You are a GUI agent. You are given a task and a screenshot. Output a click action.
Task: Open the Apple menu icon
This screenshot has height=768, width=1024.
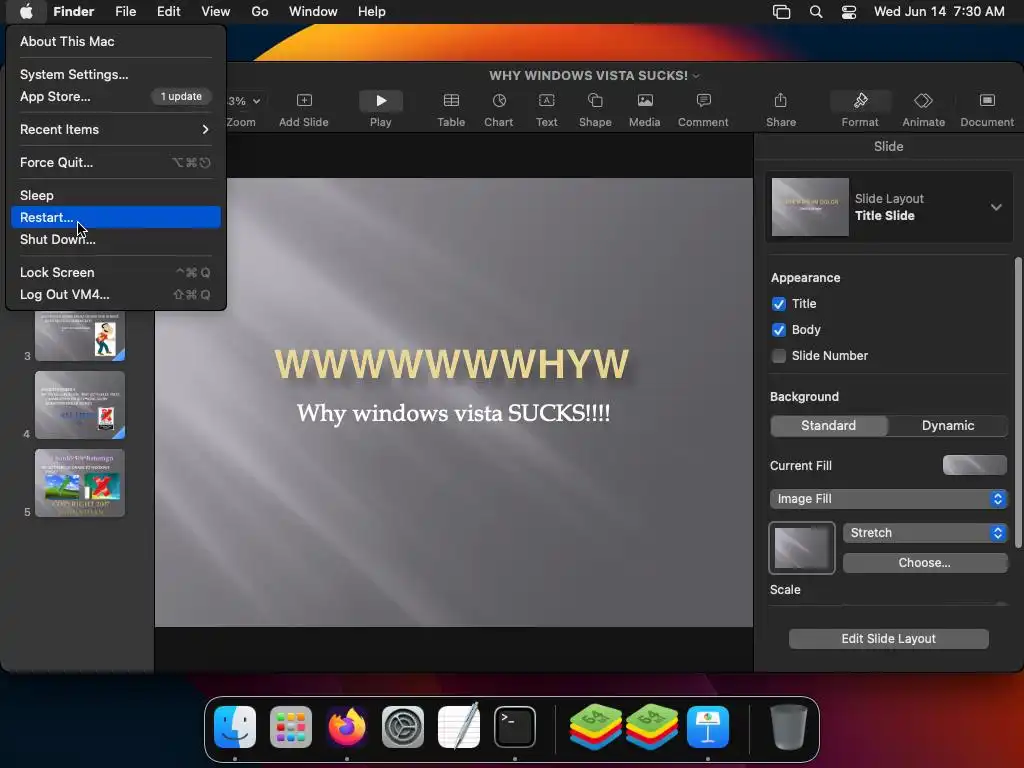click(26, 11)
